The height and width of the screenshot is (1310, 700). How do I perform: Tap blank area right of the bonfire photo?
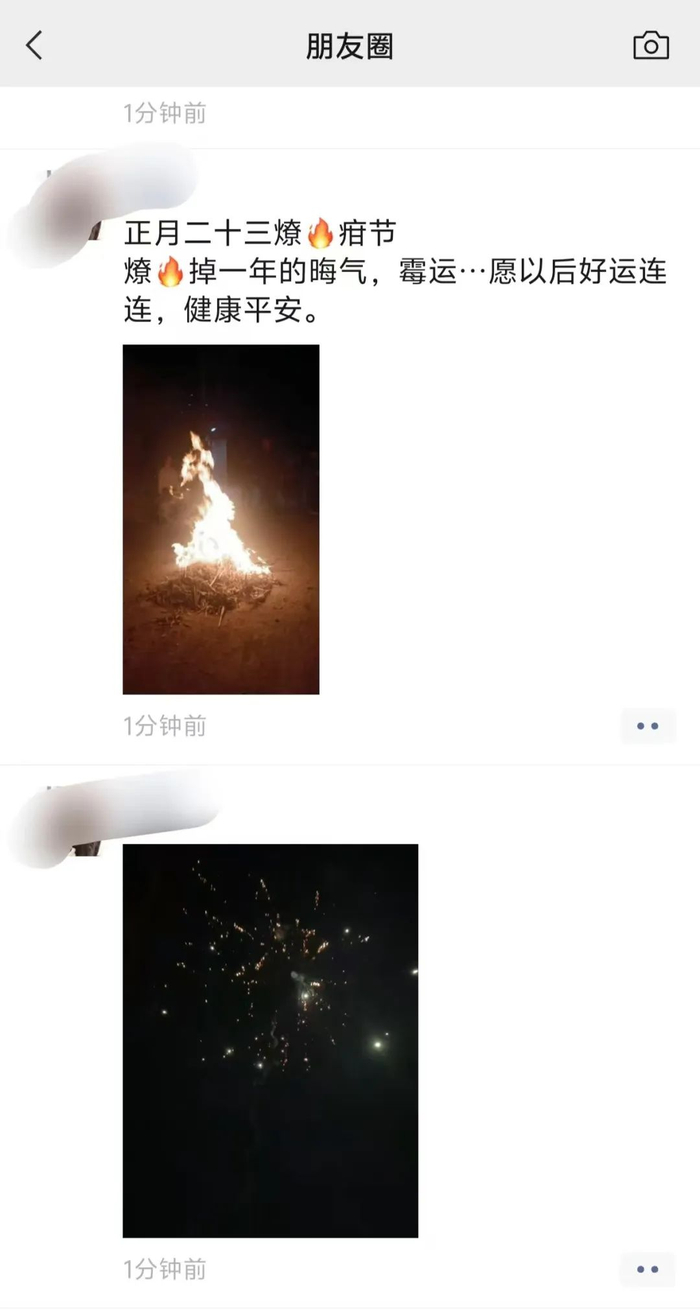(x=500, y=519)
